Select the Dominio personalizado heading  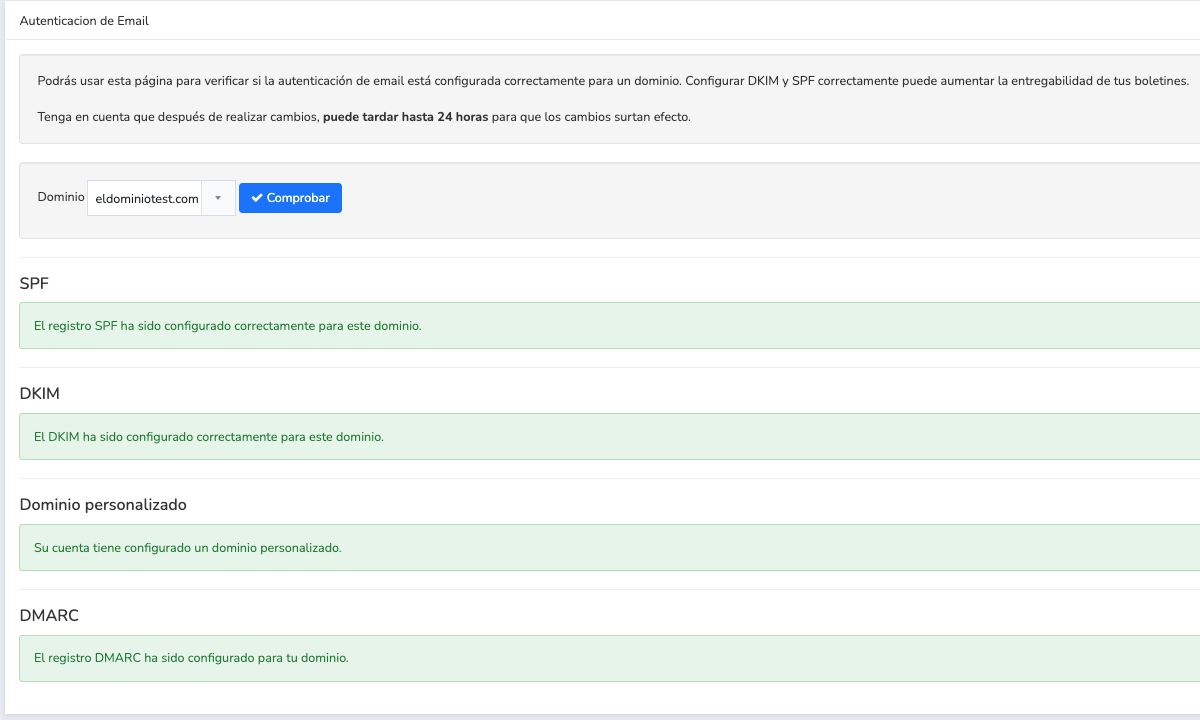tap(103, 505)
